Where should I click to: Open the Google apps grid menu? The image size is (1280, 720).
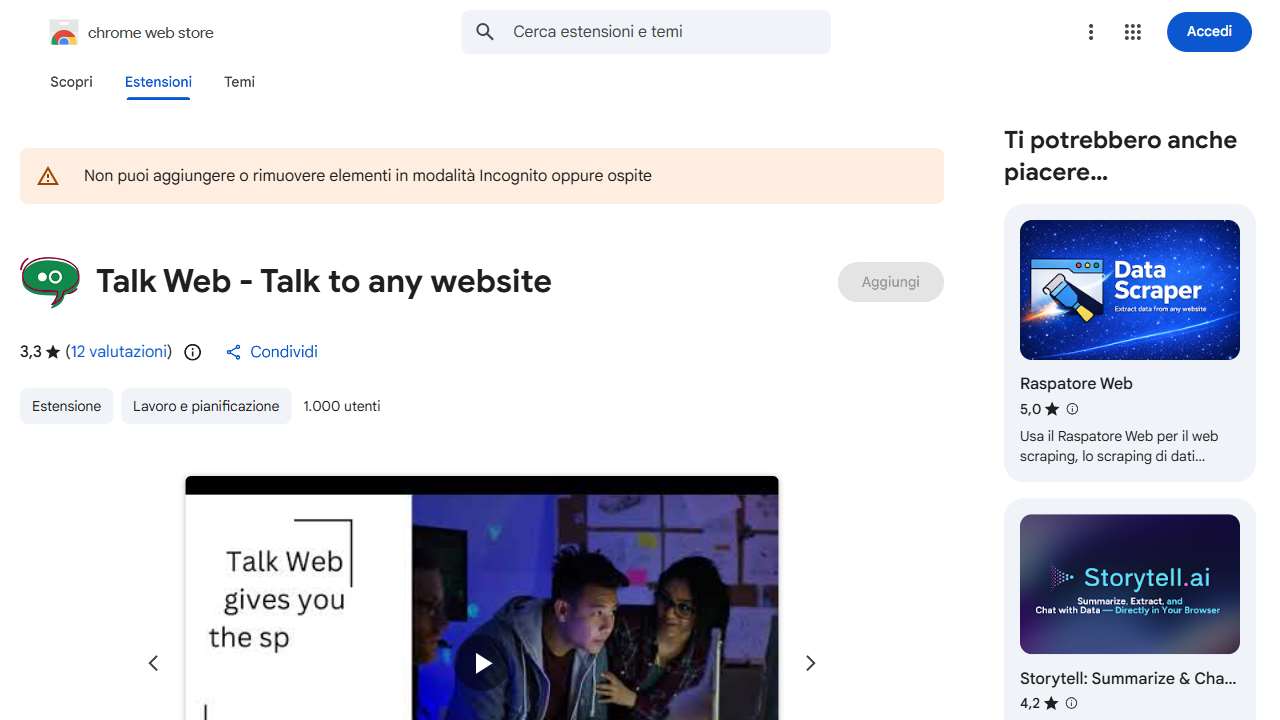coord(1132,32)
